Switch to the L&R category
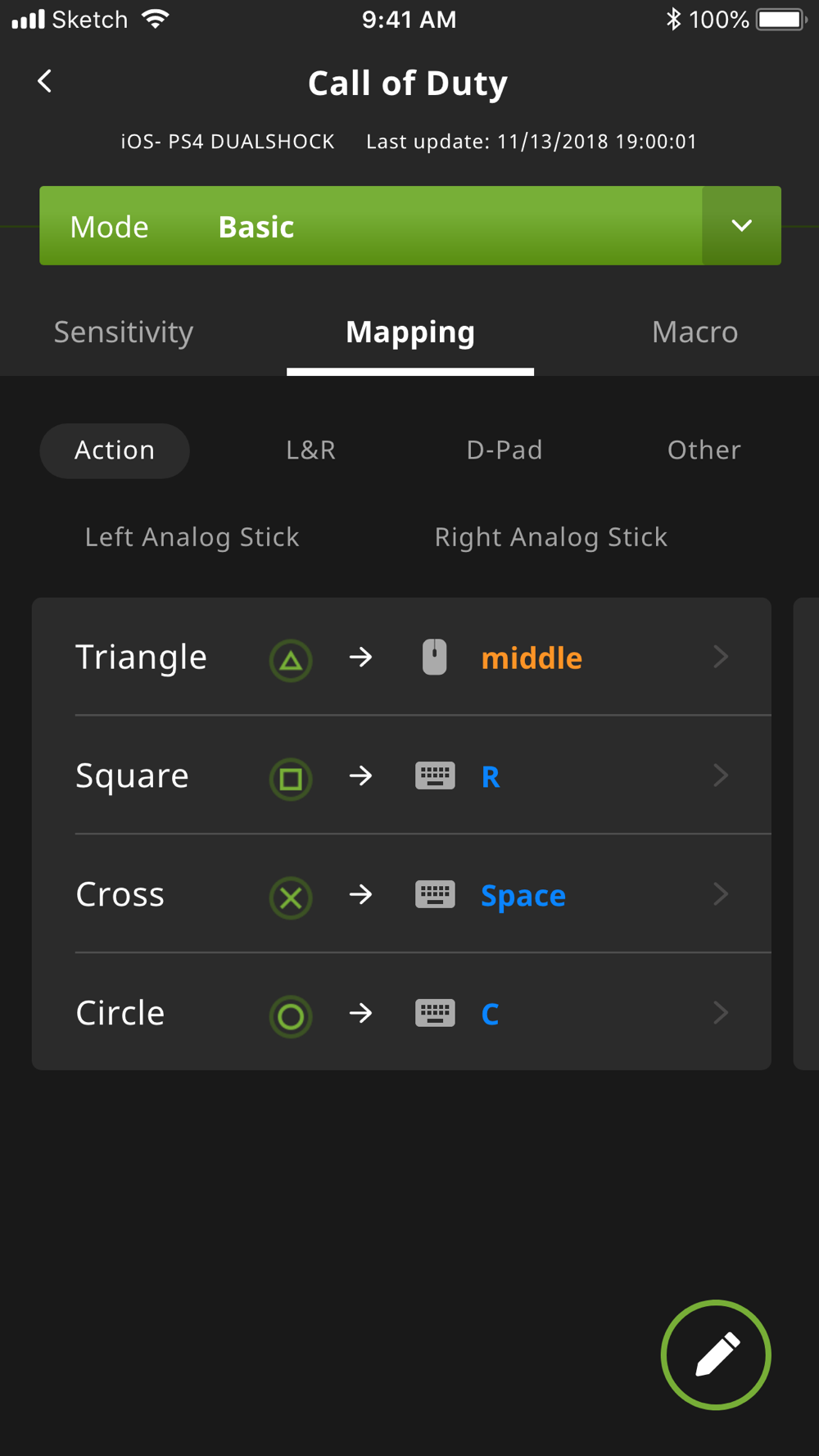Screen dimensions: 819x1456 click(x=310, y=450)
